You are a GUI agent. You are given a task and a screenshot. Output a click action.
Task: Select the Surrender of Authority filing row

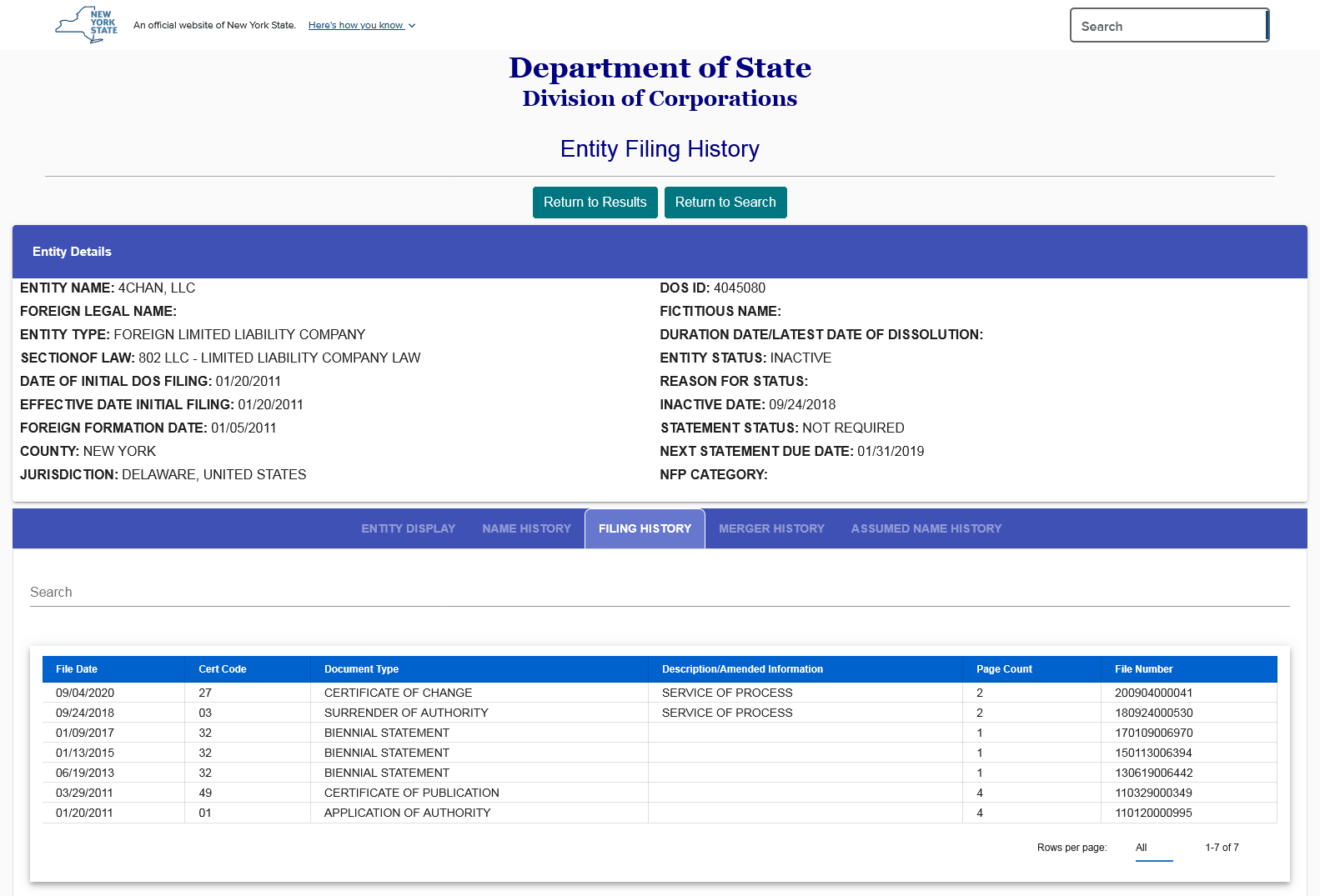point(406,713)
